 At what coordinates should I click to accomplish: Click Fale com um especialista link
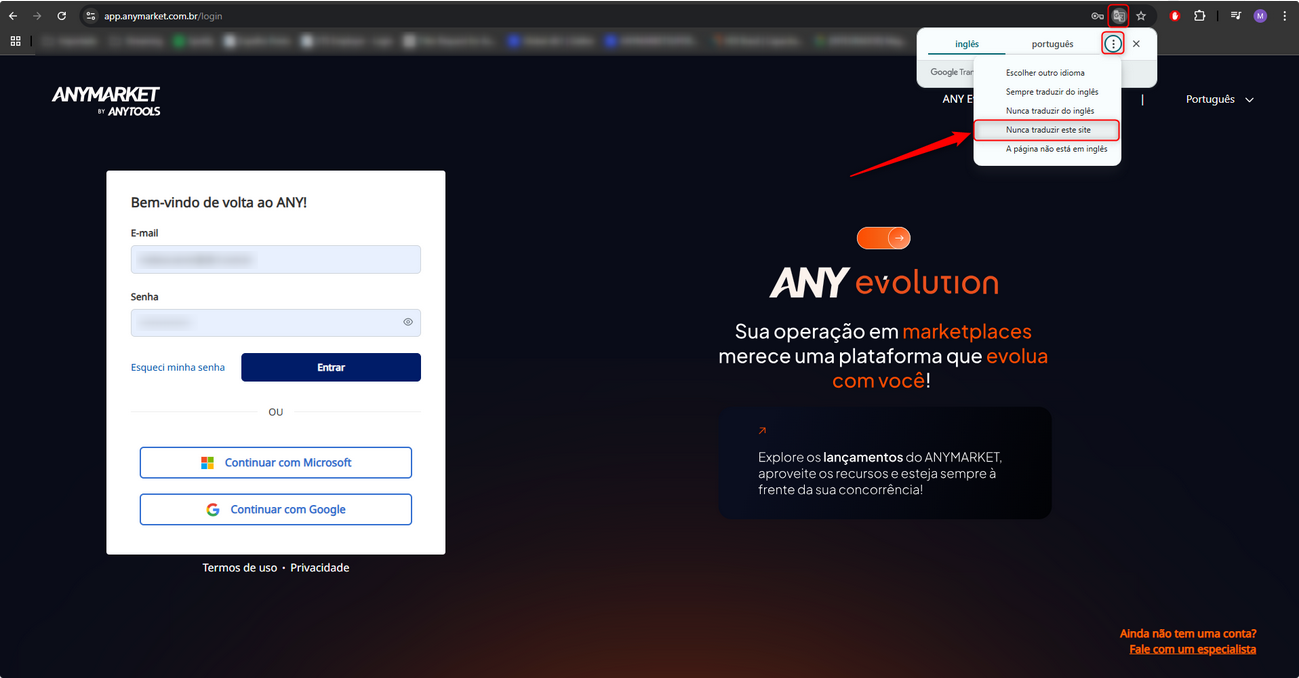(1192, 649)
